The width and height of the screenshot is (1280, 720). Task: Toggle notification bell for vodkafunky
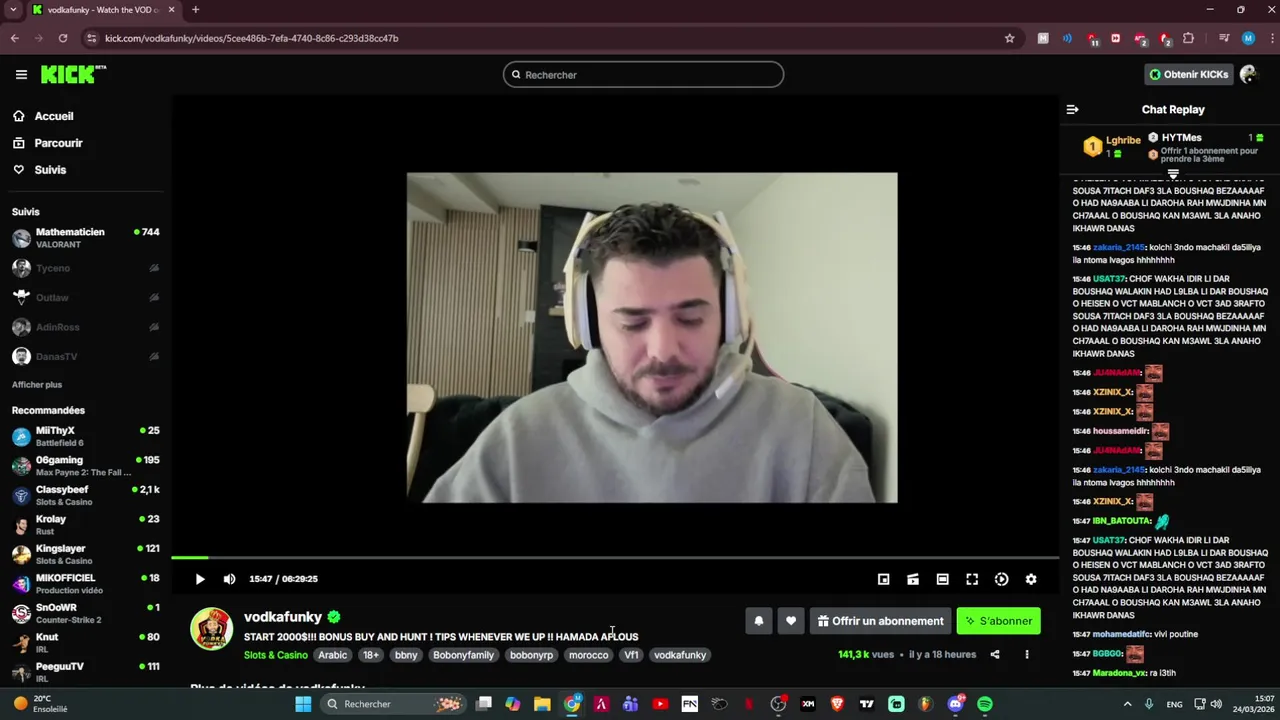coord(759,621)
